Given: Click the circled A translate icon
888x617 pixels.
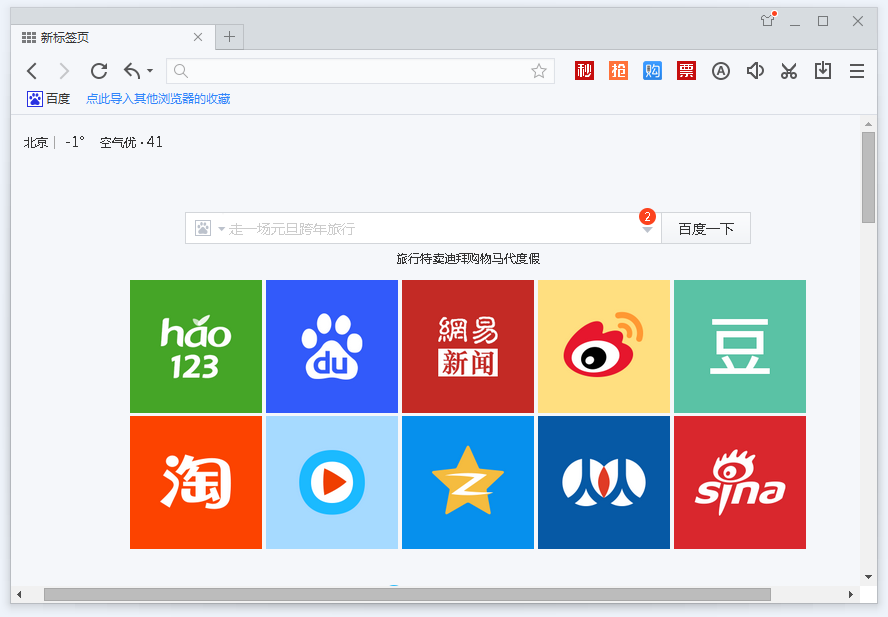Looking at the screenshot, I should coord(720,71).
